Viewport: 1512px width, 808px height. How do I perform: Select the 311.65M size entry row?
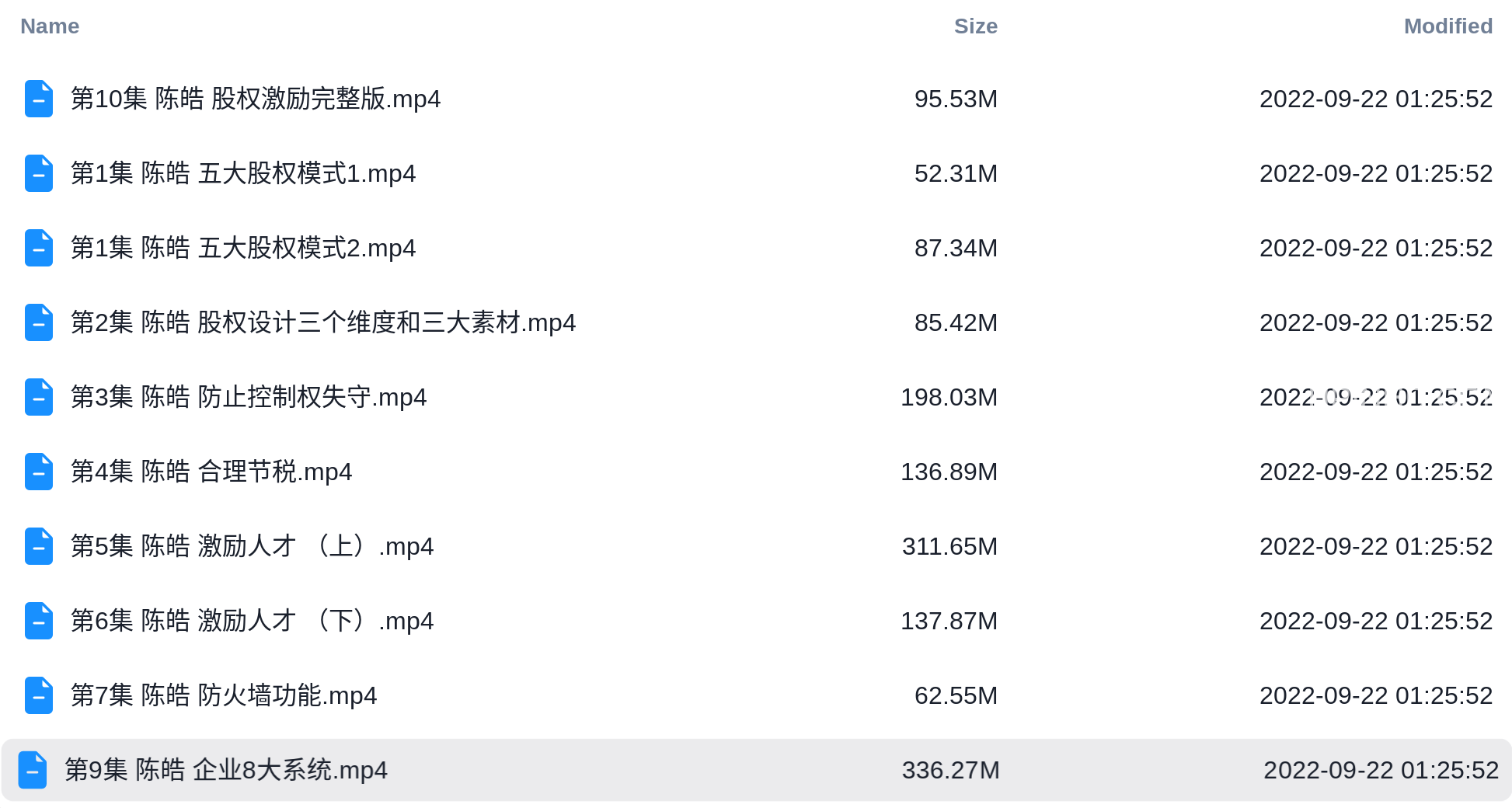click(x=756, y=546)
